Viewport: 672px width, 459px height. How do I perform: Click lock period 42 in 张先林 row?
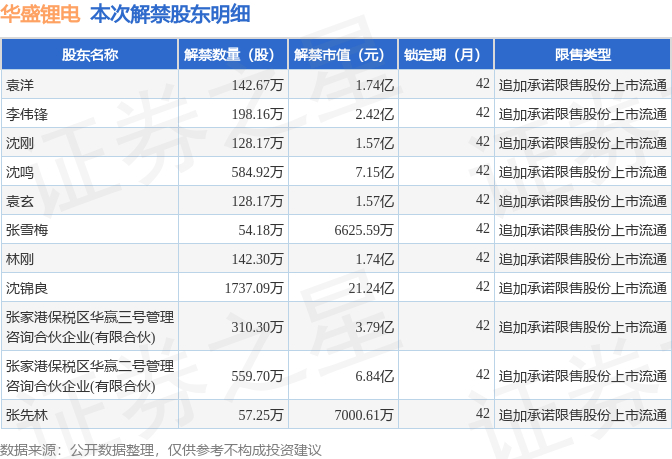pos(483,413)
